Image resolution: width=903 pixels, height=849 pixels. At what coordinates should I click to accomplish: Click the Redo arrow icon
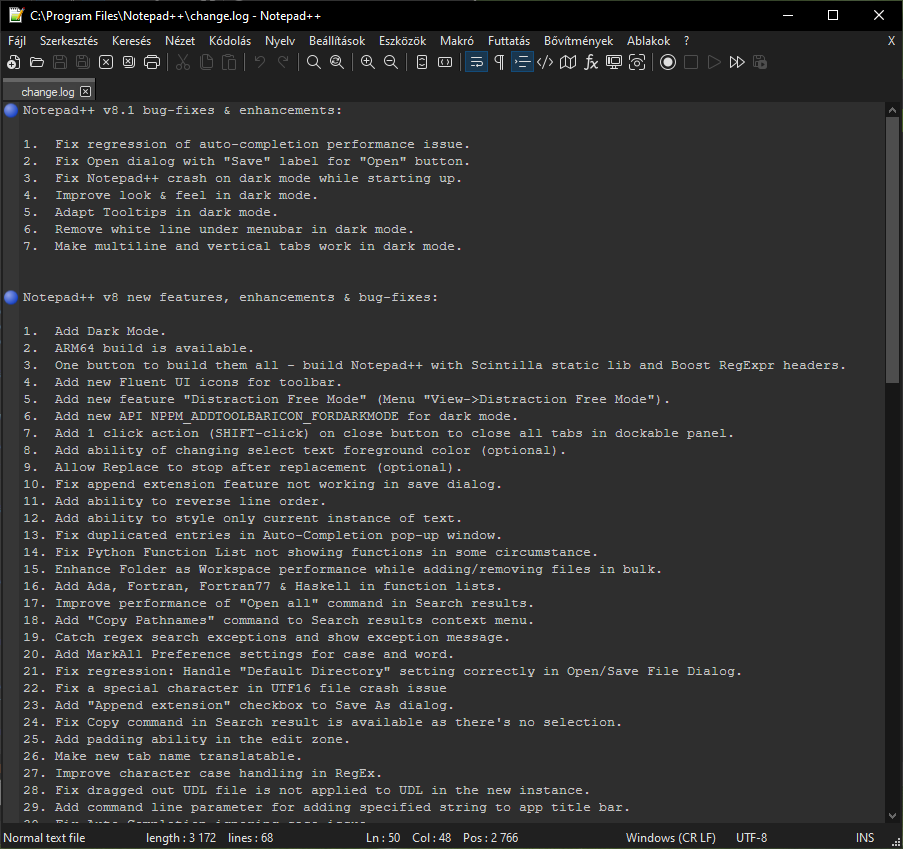pyautogui.click(x=283, y=62)
